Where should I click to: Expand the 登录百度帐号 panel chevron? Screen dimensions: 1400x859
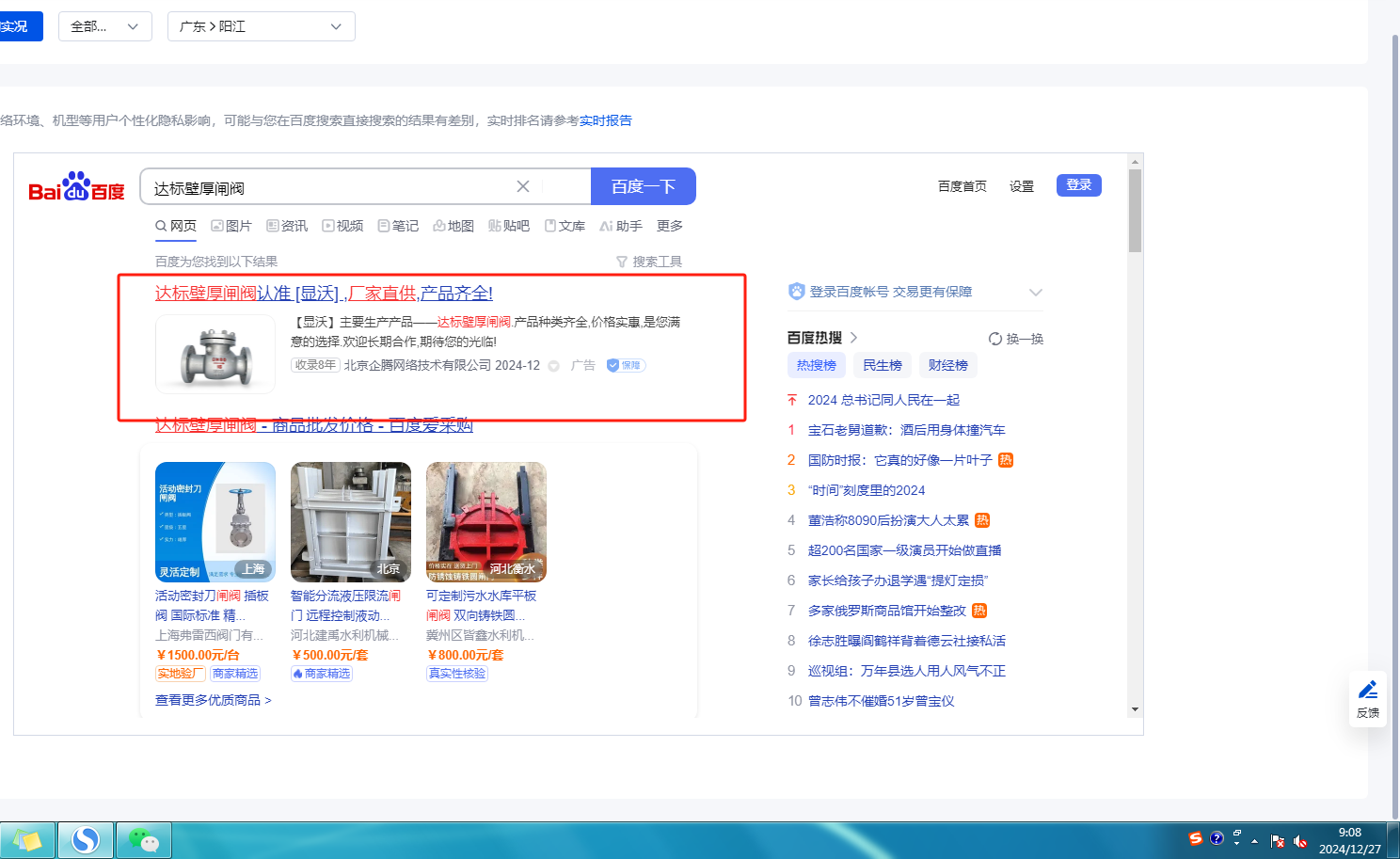[x=1036, y=293]
